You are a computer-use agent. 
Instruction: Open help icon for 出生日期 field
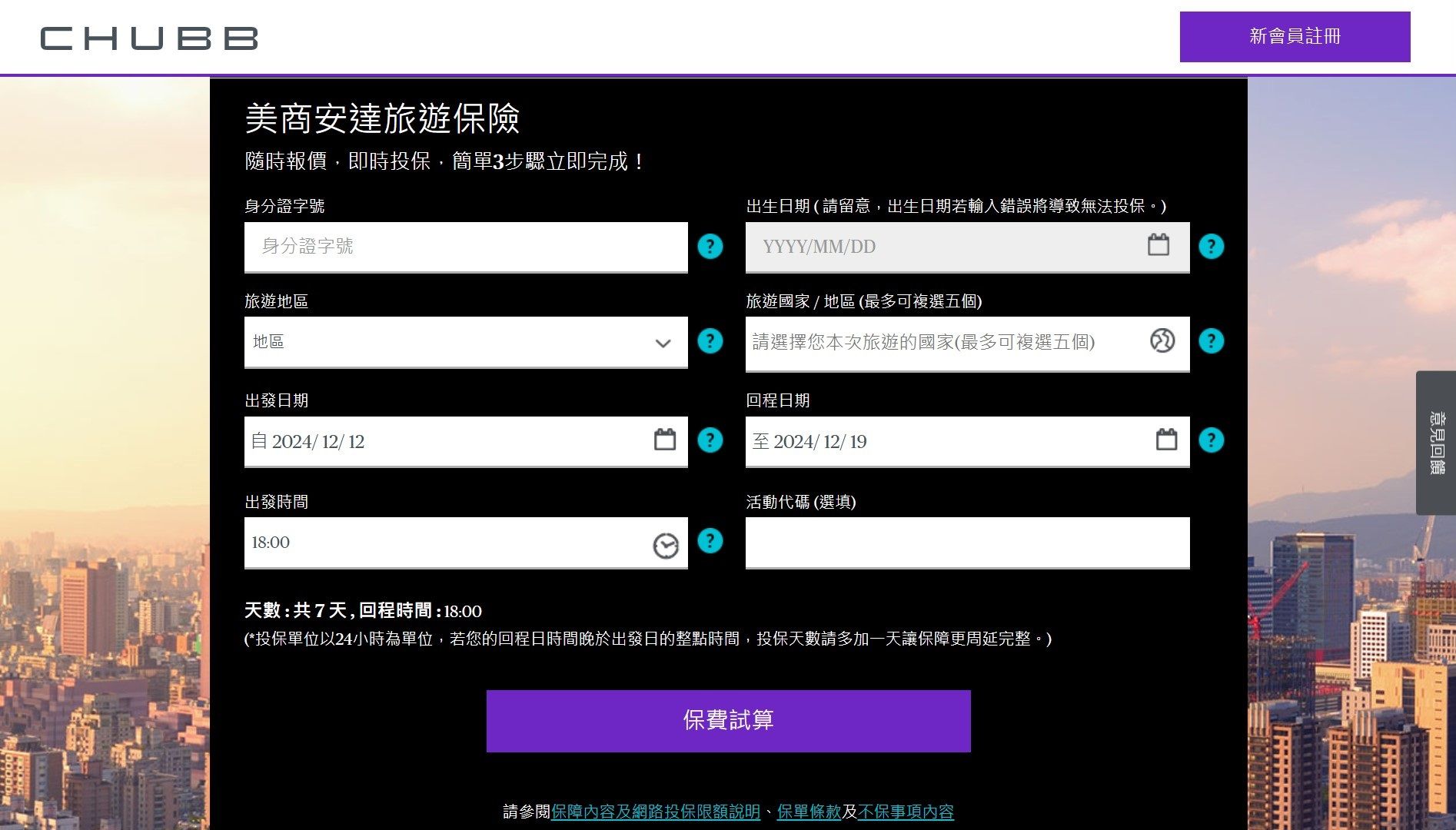[x=1211, y=247]
